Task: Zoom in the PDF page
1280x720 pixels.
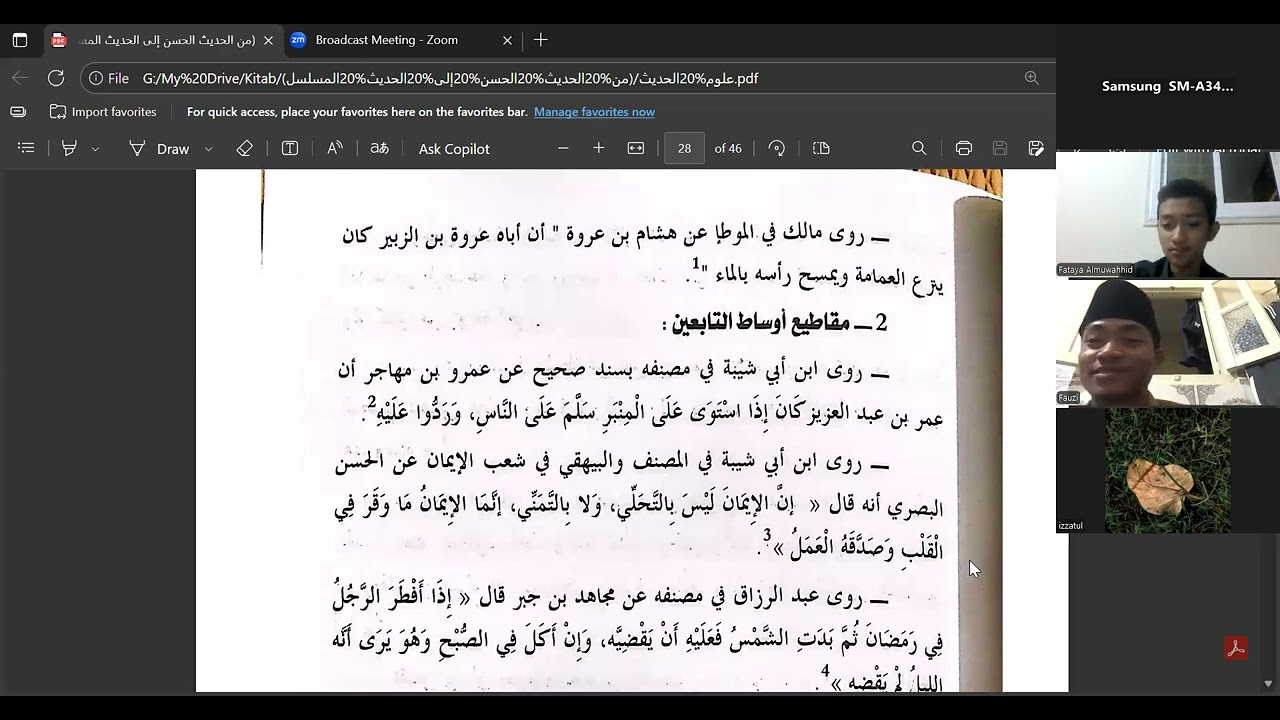Action: (598, 148)
